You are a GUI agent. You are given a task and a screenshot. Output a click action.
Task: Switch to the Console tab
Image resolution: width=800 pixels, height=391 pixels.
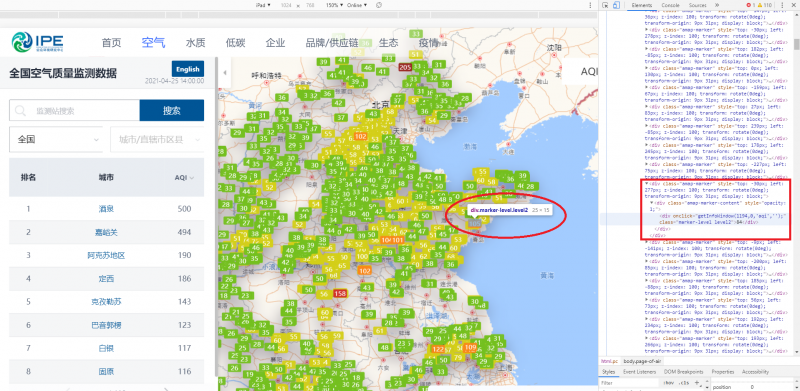(670, 5)
